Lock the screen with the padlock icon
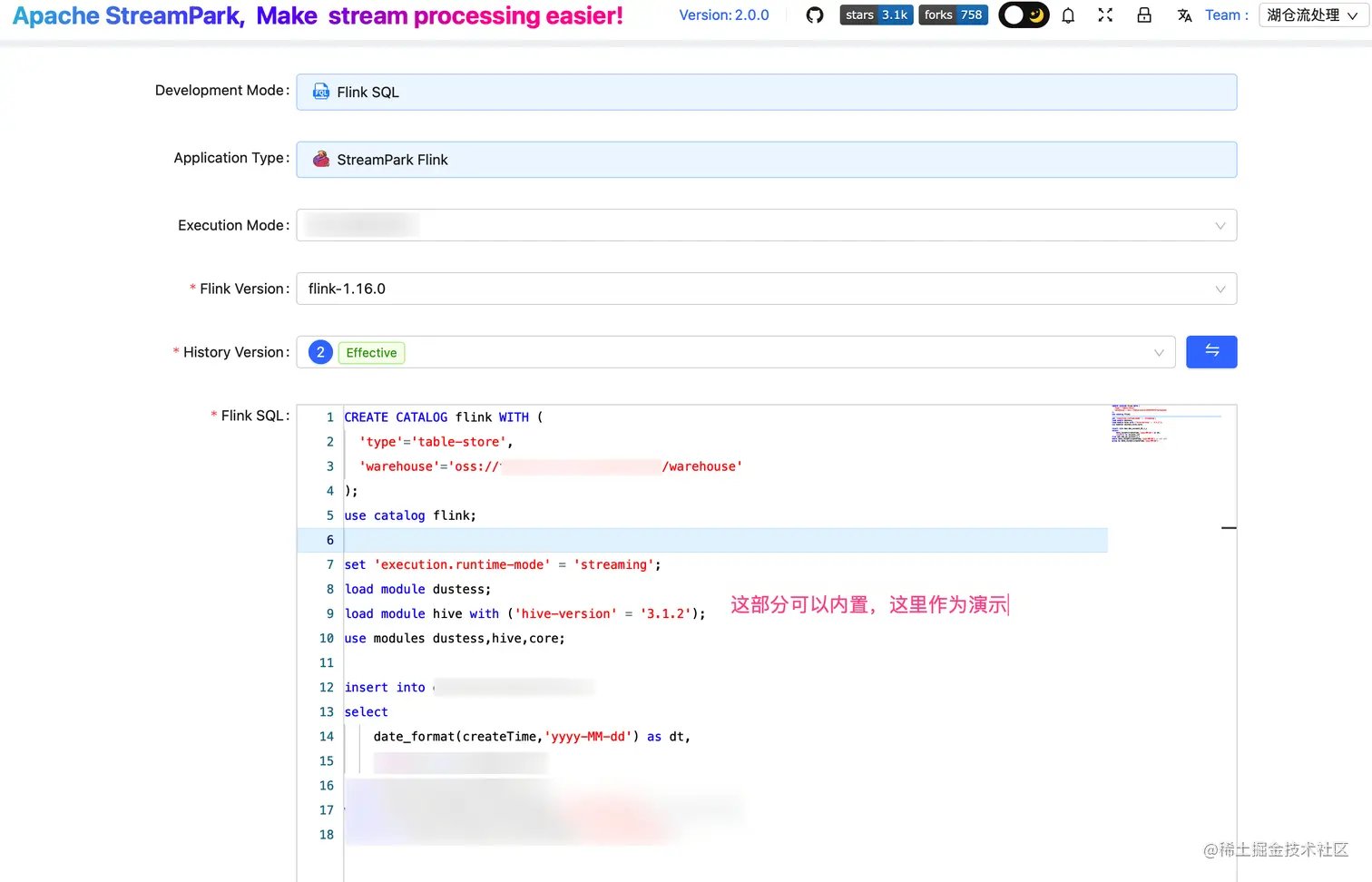The height and width of the screenshot is (882, 1372). (x=1144, y=15)
